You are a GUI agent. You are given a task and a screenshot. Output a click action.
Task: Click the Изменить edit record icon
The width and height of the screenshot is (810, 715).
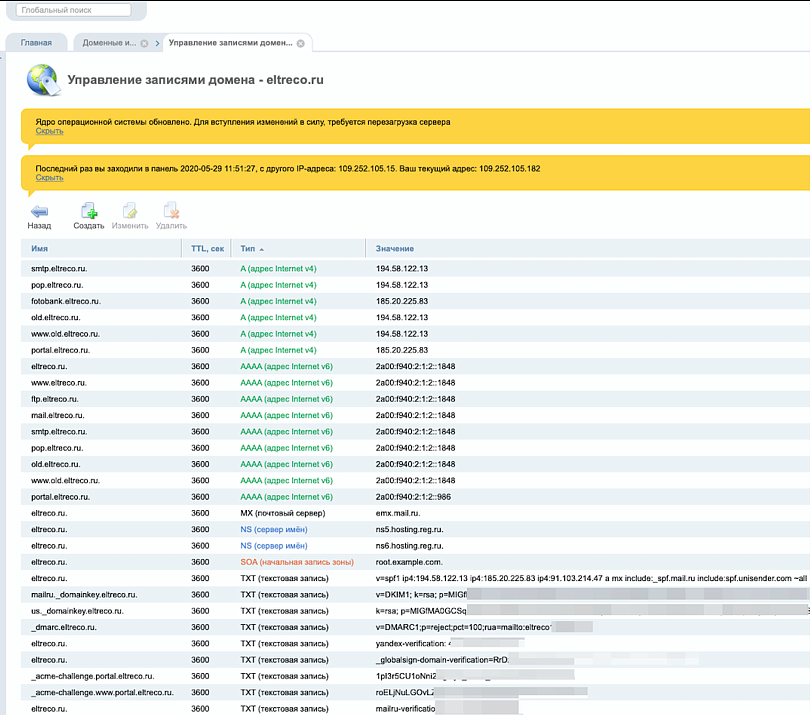click(x=130, y=212)
